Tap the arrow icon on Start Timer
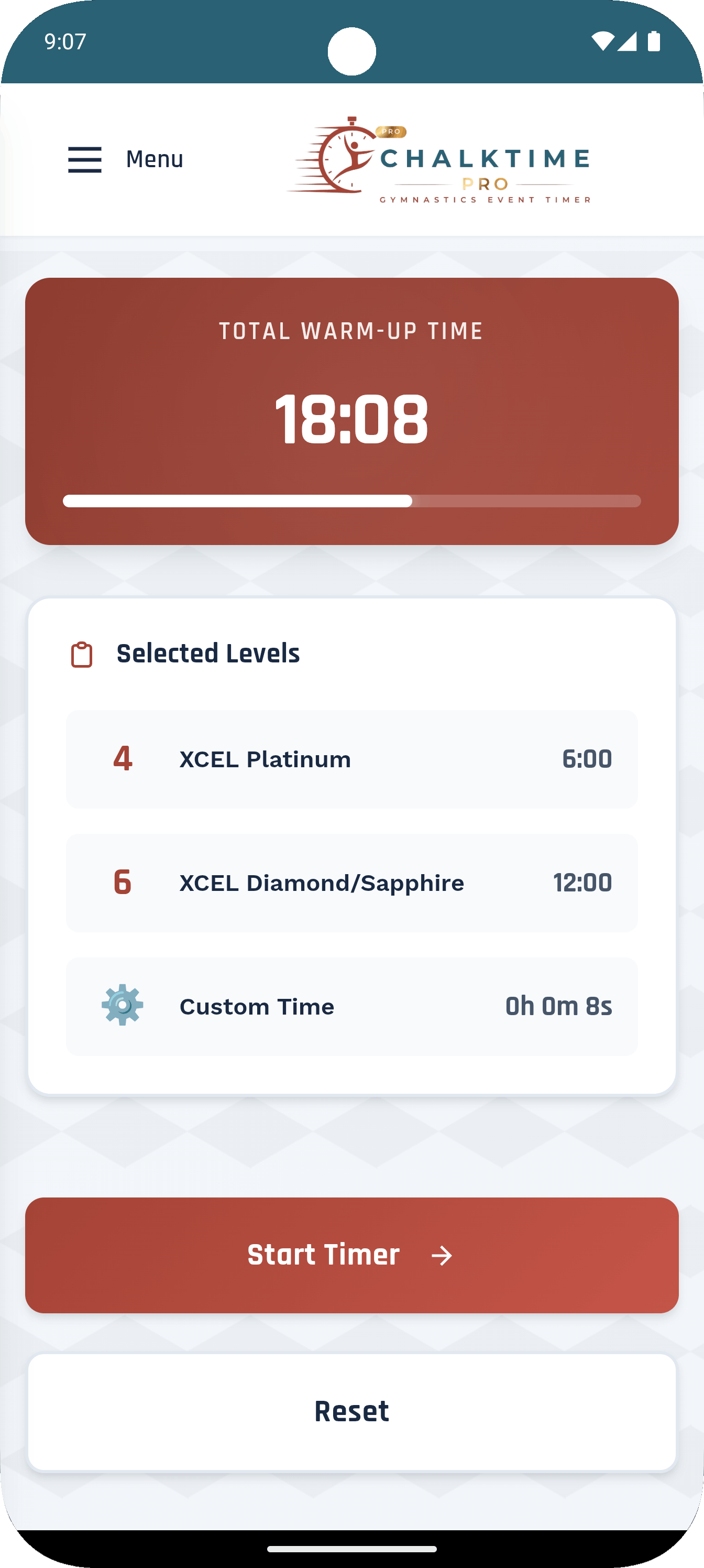 (x=442, y=1255)
